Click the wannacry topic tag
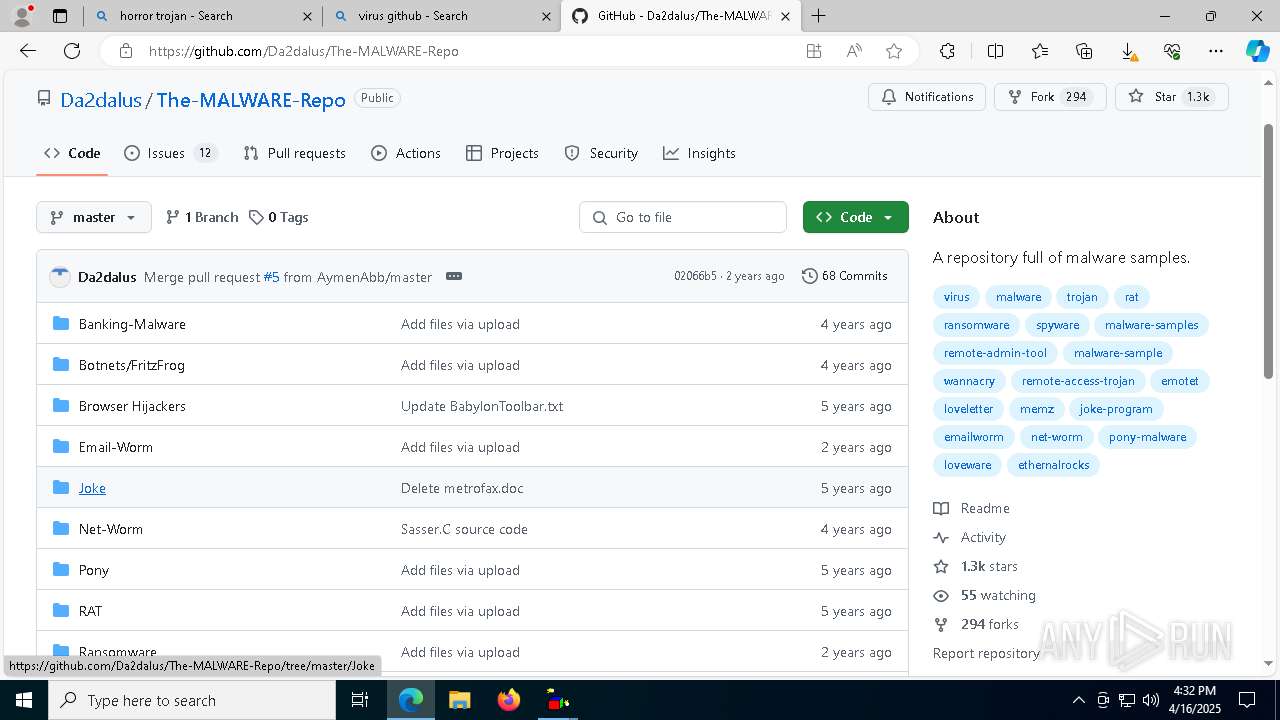 click(x=969, y=381)
